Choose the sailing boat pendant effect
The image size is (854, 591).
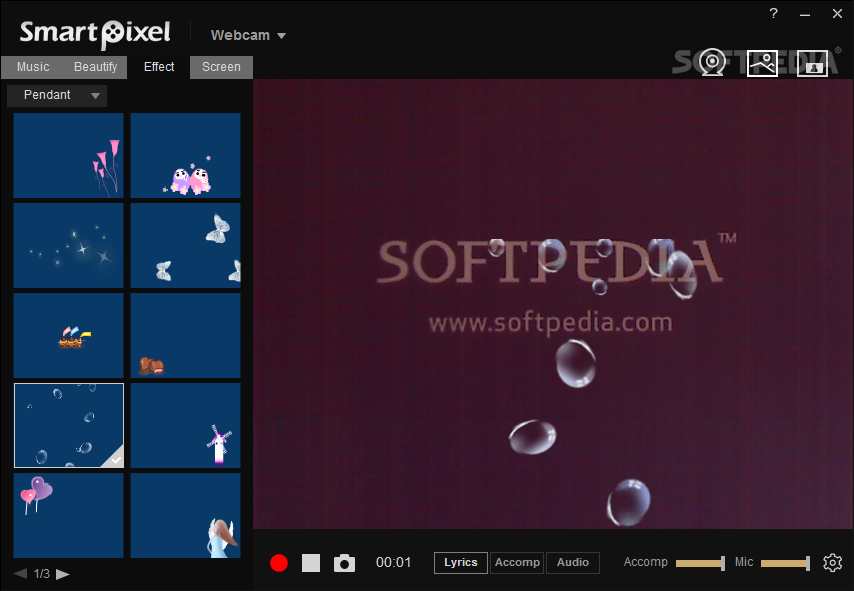point(69,335)
